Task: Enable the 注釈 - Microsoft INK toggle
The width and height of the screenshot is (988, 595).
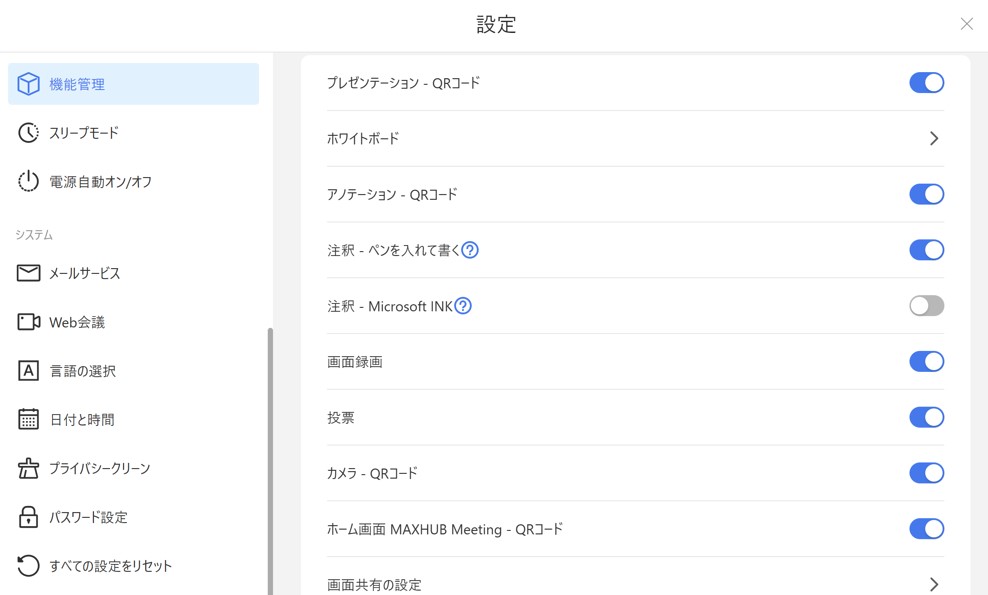Action: click(926, 306)
